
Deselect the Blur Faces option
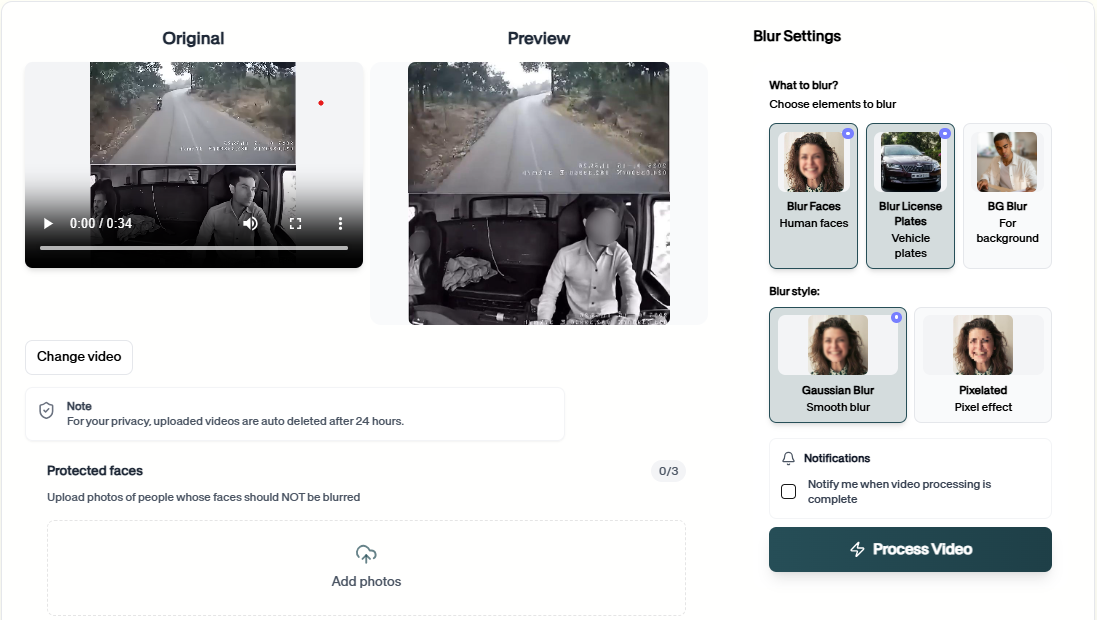[813, 196]
